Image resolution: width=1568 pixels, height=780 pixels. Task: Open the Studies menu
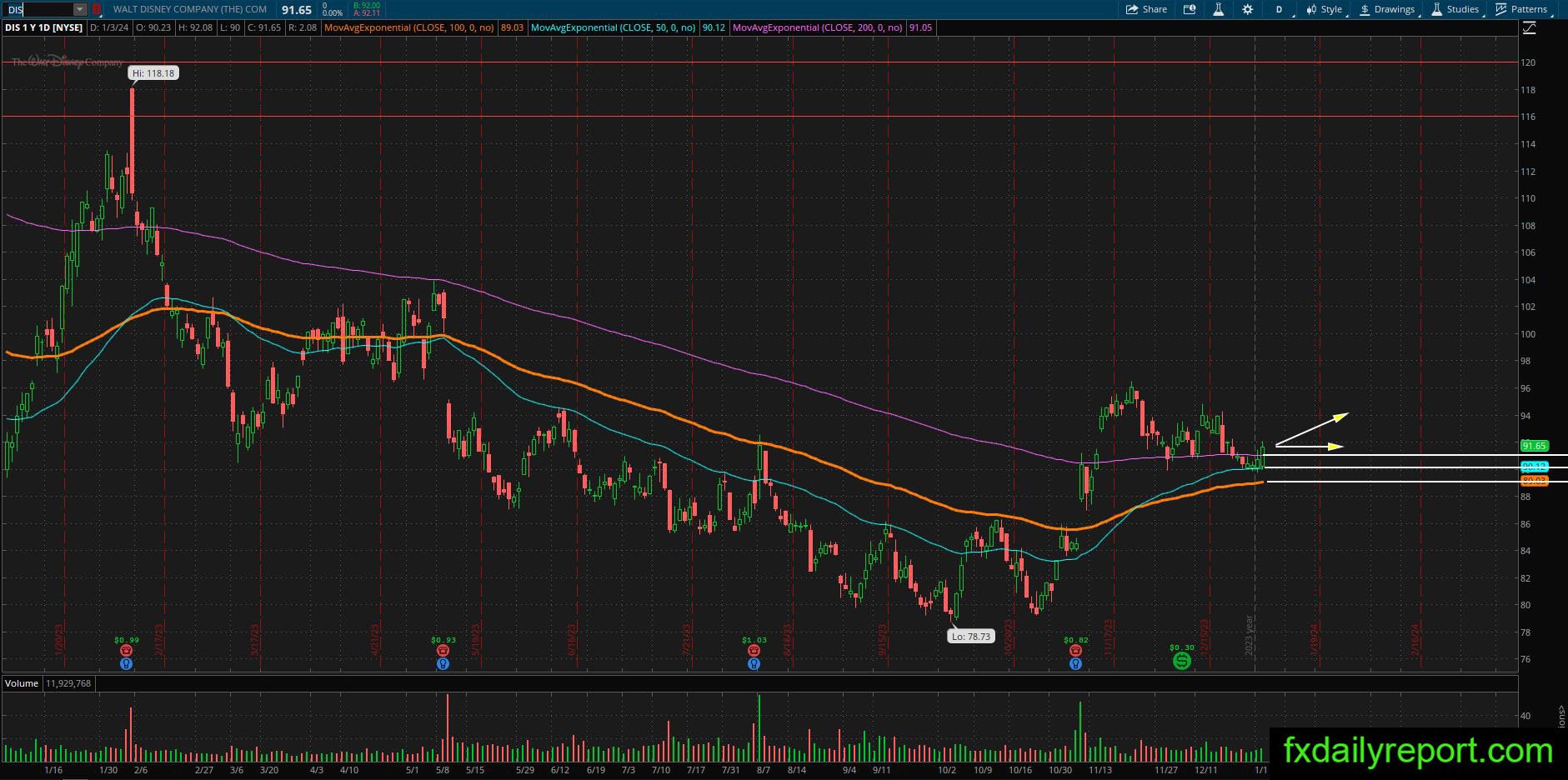point(1456,9)
